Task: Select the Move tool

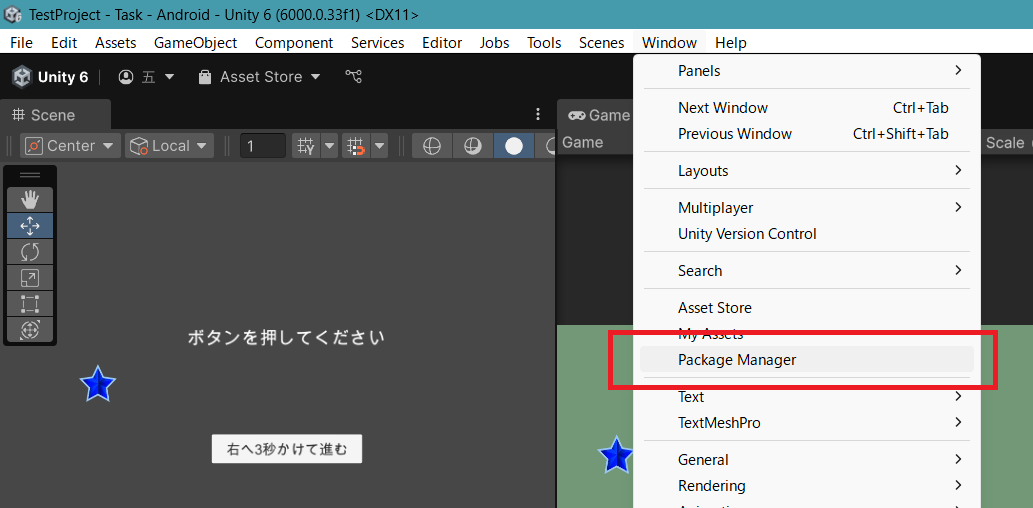Action: [x=30, y=226]
